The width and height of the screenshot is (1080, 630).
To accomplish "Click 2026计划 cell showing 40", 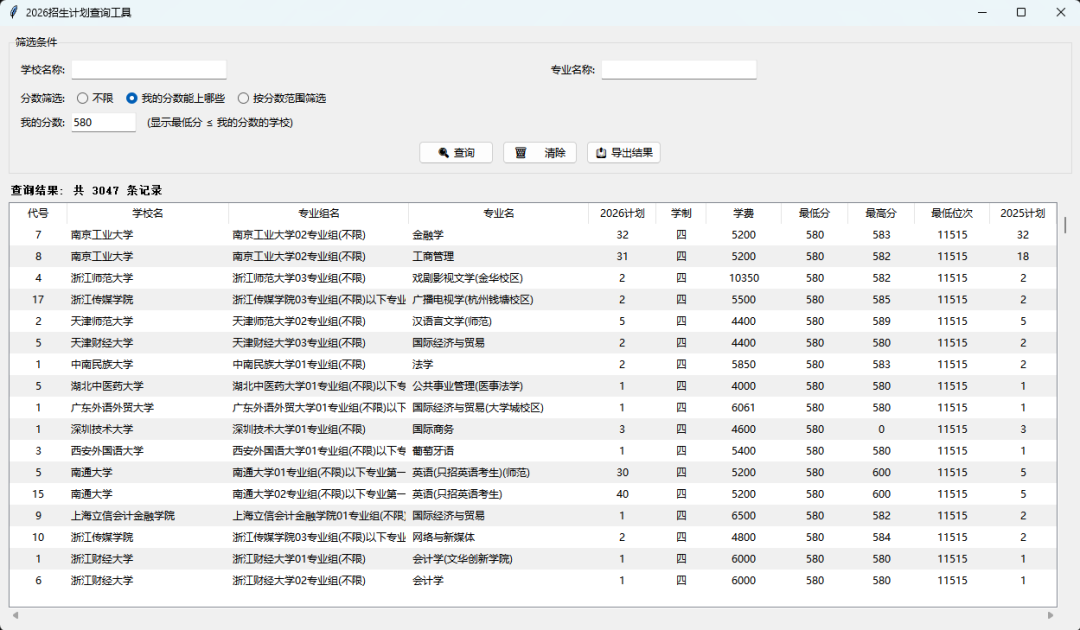I will click(x=622, y=494).
